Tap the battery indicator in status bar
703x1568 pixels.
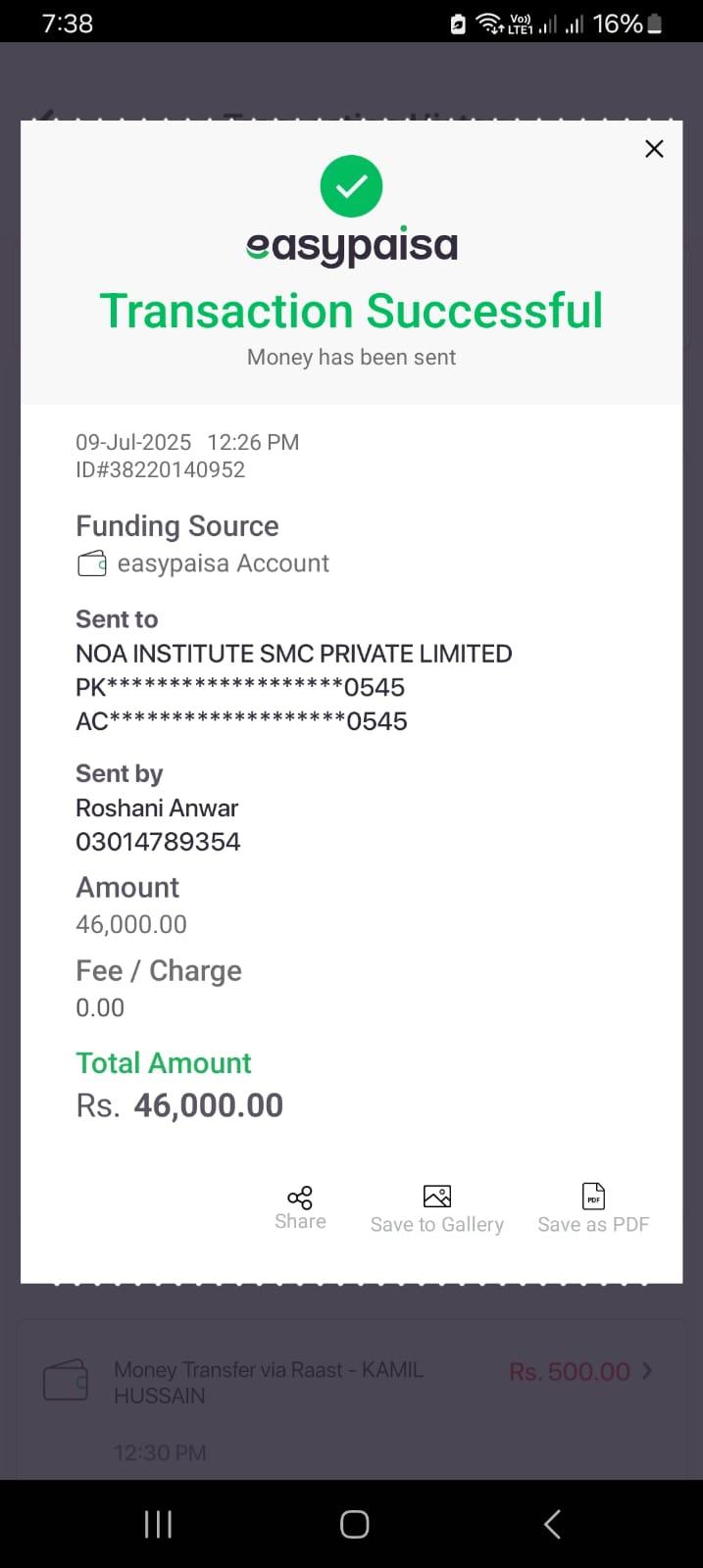[655, 24]
